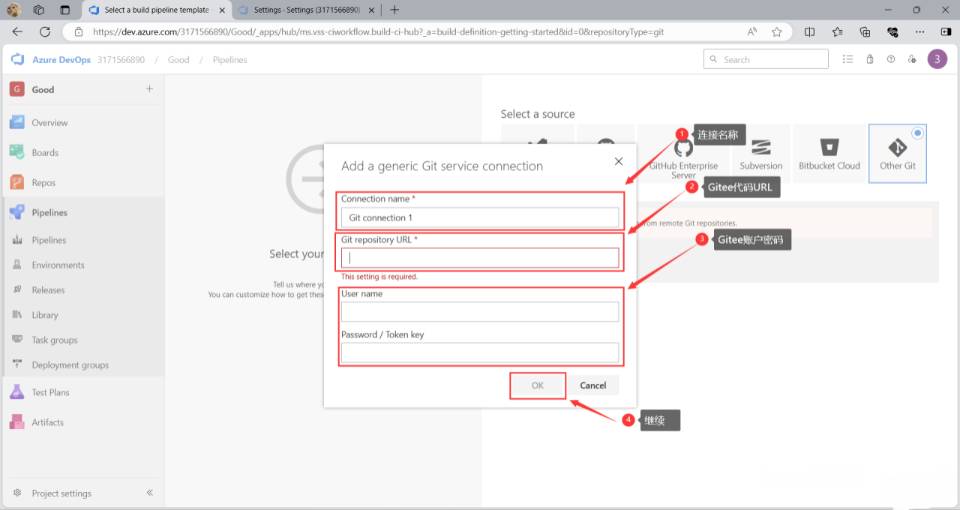Viewport: 960px width, 510px height.
Task: Open the browser tab actions menu icon
Action: [65, 10]
